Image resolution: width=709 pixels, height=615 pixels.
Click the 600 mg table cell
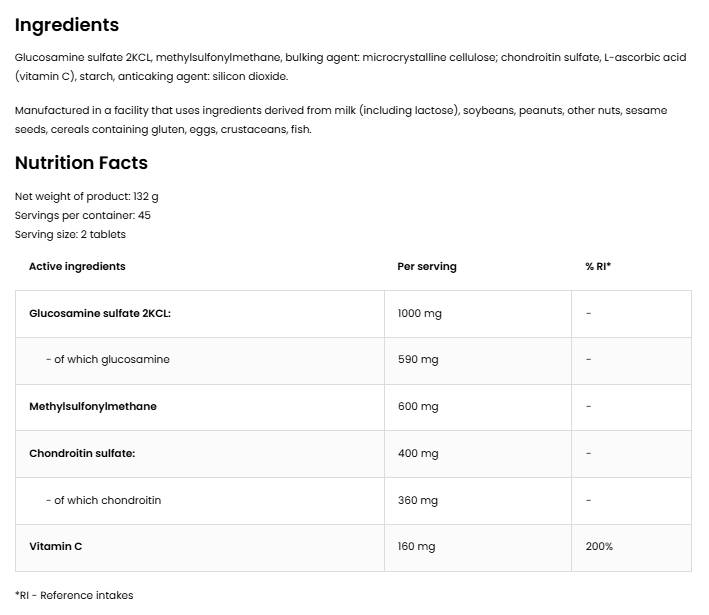[x=417, y=406]
